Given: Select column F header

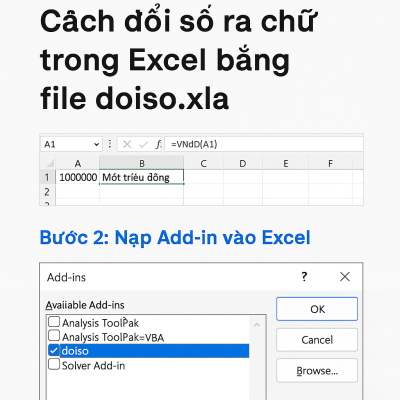Looking at the screenshot, I should tap(330, 163).
